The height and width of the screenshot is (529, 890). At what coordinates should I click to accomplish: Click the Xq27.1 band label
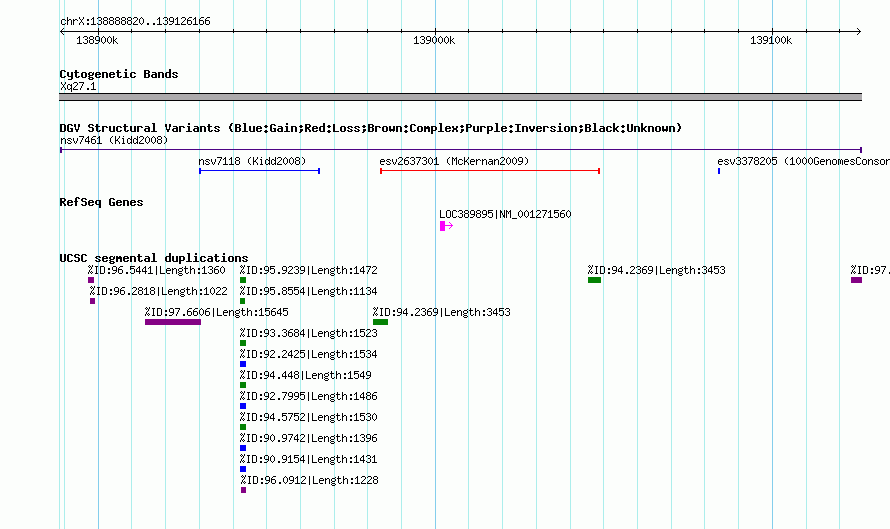78,86
